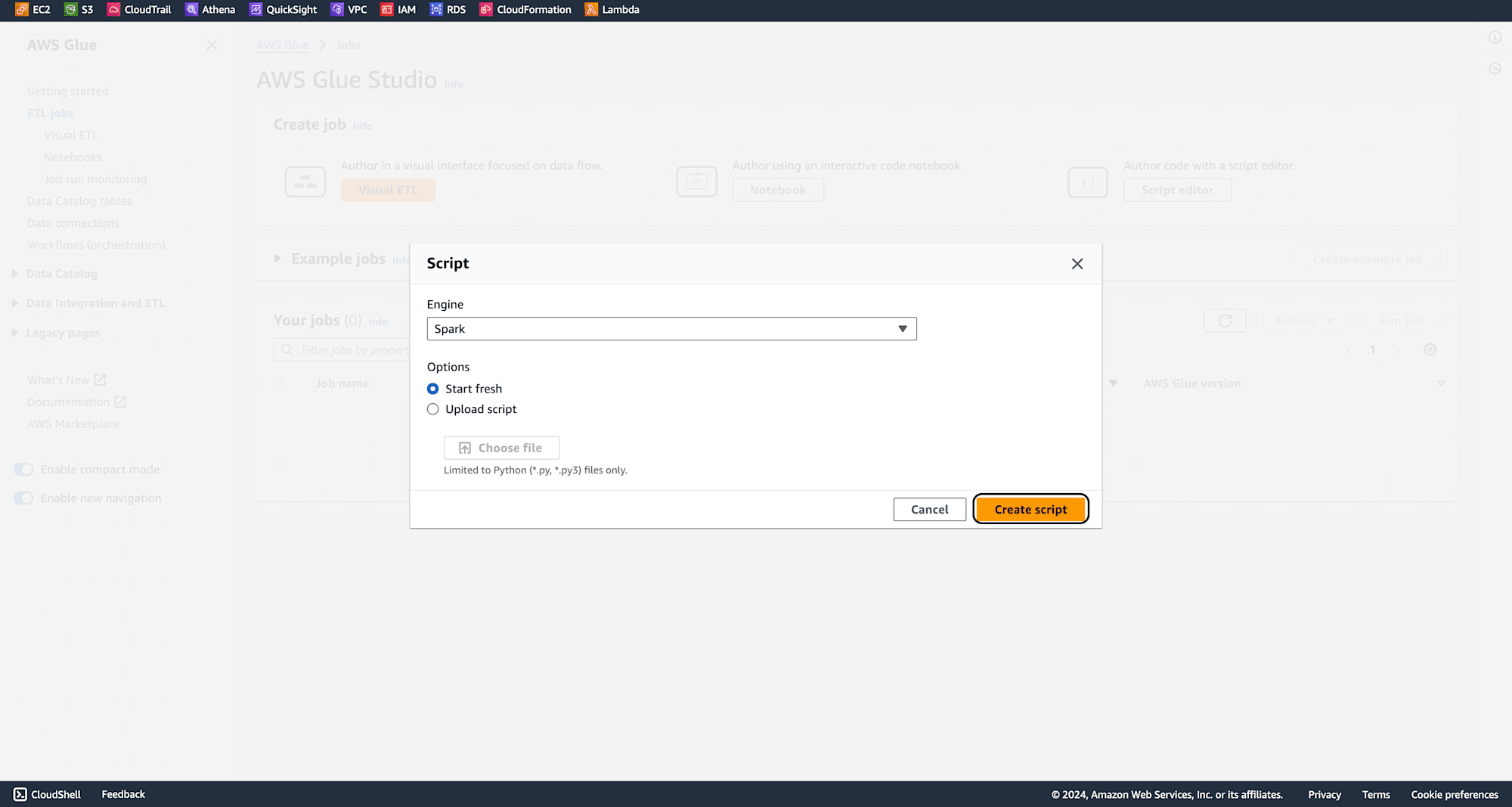1512x807 pixels.
Task: Click the Script editor button
Action: (1177, 191)
